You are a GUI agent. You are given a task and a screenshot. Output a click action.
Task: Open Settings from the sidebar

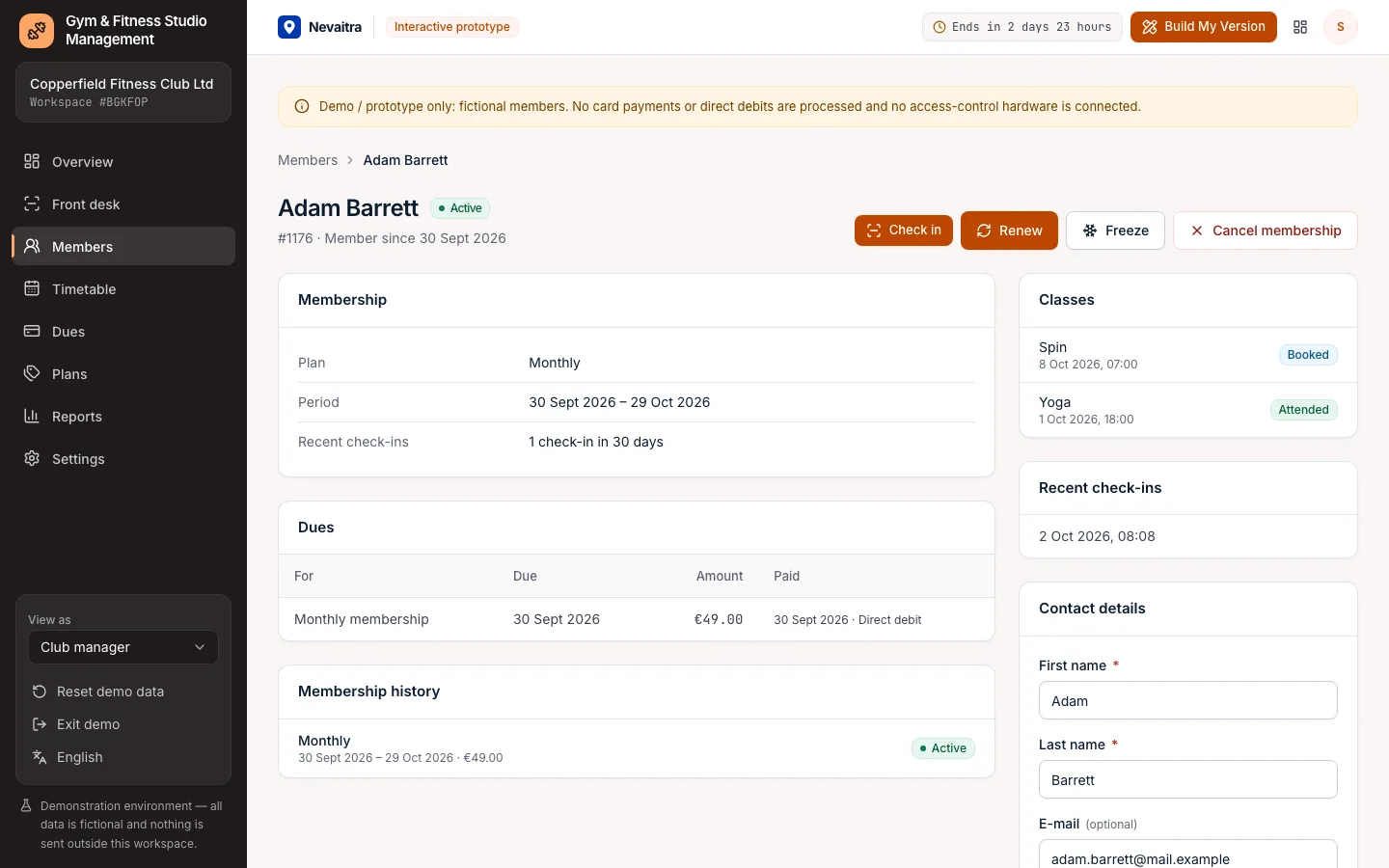click(x=123, y=459)
